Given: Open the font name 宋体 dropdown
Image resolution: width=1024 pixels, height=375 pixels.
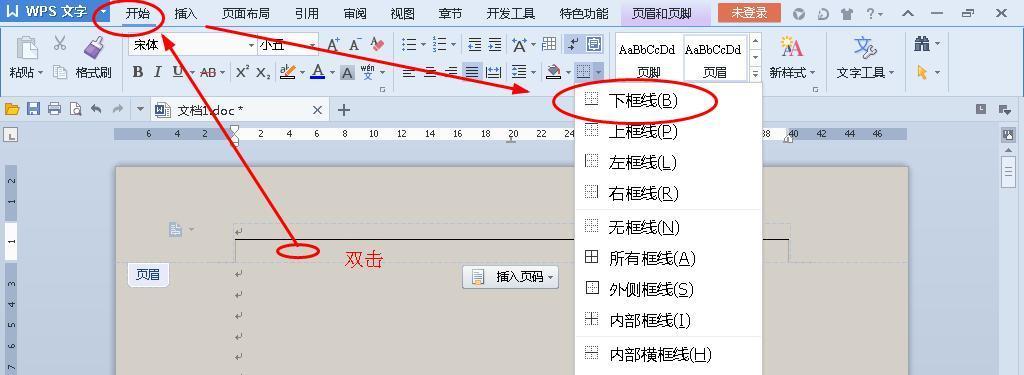Looking at the screenshot, I should [251, 45].
